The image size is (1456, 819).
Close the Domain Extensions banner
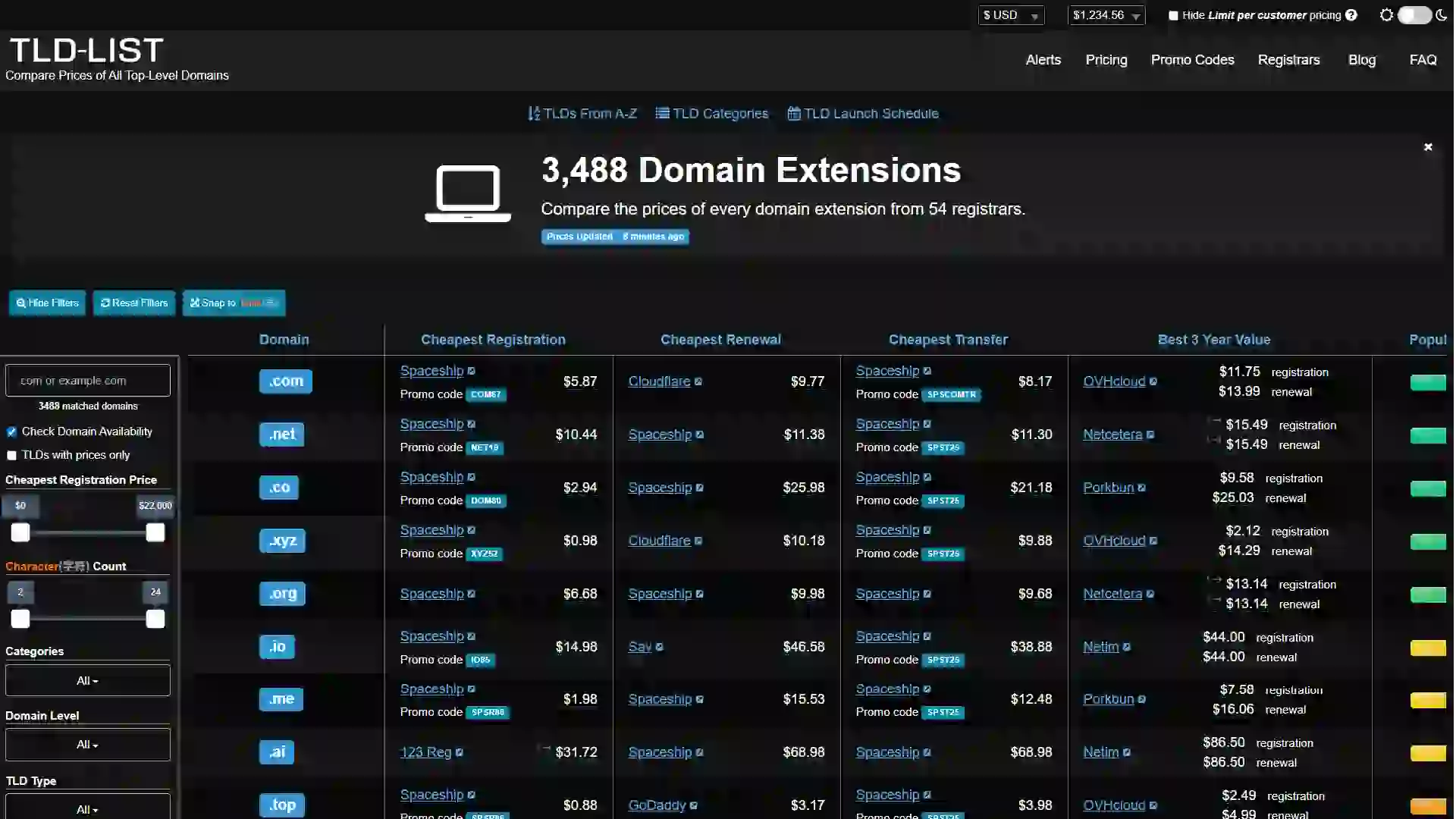coord(1428,147)
